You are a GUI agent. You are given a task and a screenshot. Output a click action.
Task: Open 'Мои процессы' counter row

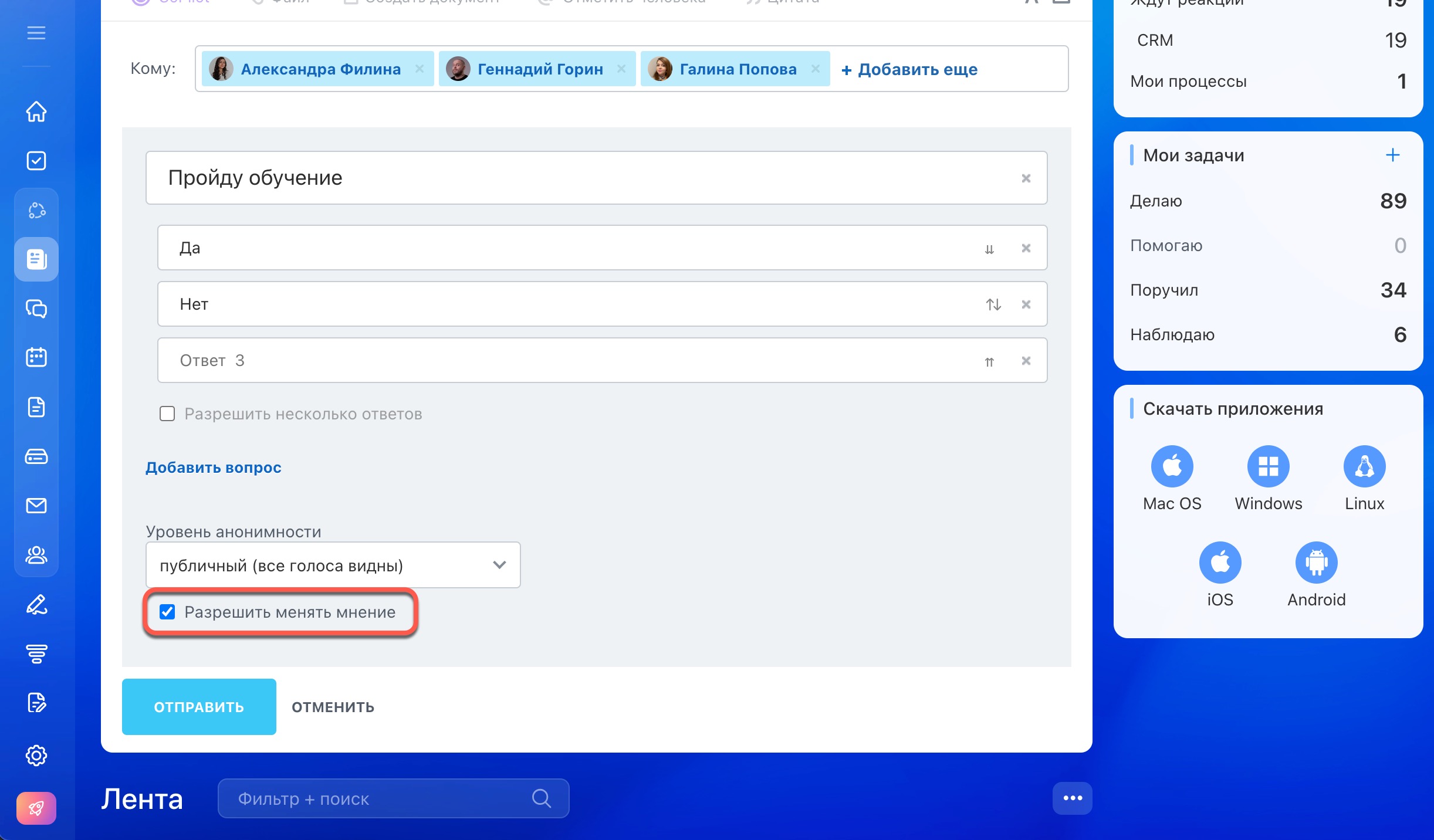(1269, 82)
